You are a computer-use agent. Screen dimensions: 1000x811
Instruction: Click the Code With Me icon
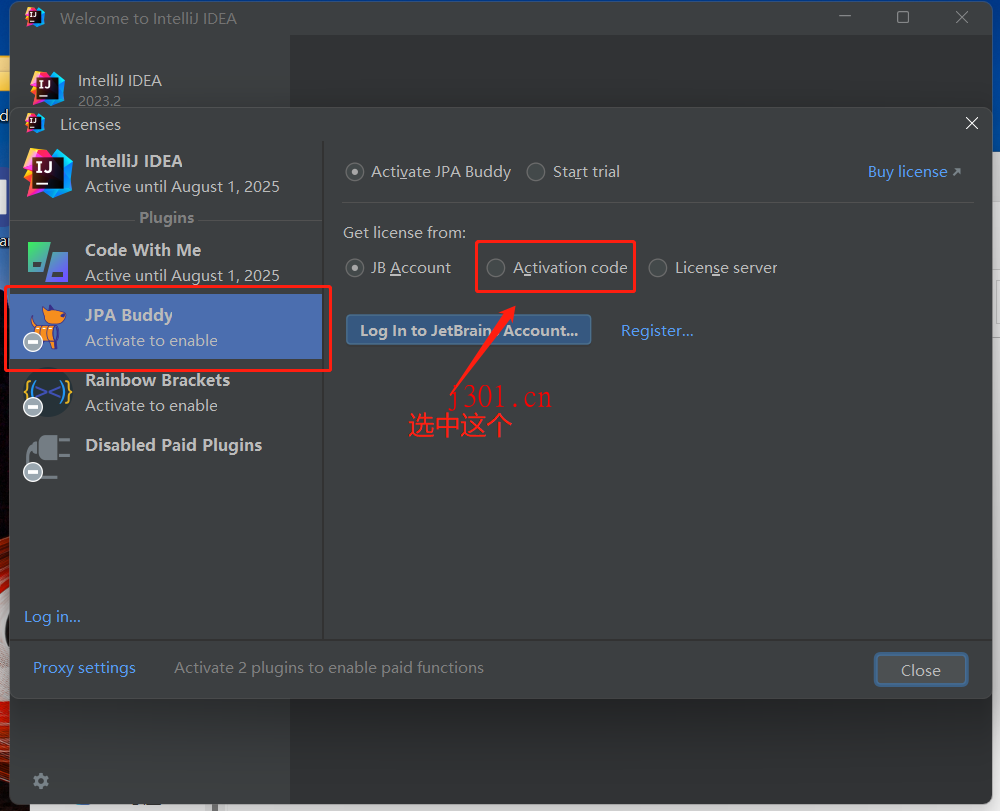[48, 261]
